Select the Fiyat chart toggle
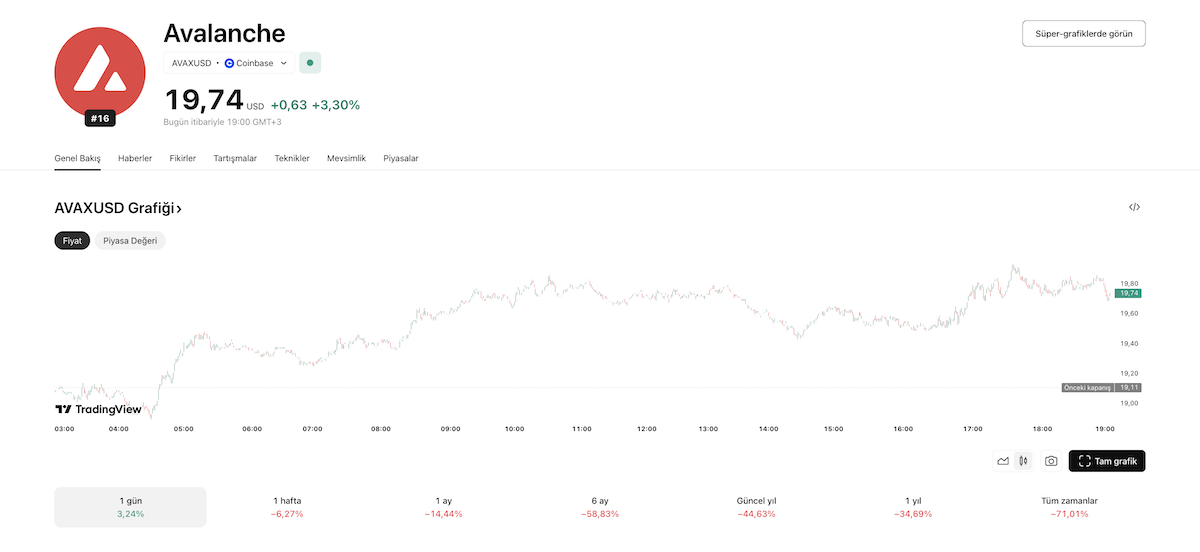Image resolution: width=1200 pixels, height=552 pixels. [x=72, y=241]
